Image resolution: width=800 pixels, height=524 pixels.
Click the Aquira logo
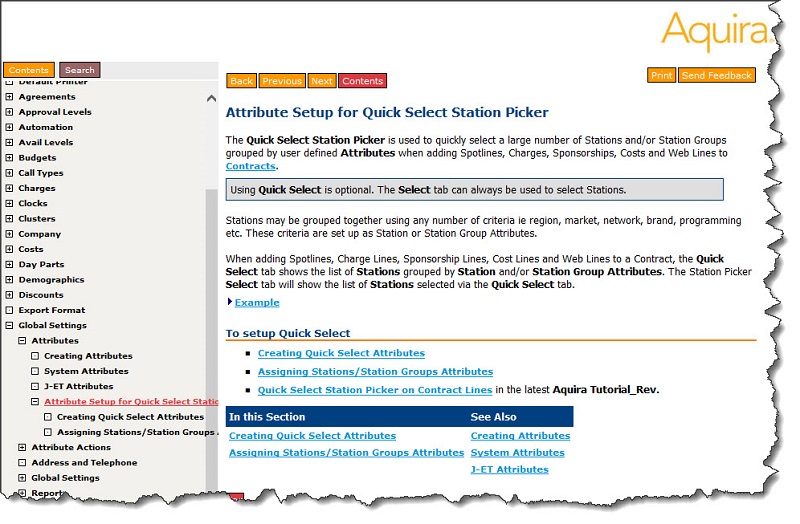[716, 31]
